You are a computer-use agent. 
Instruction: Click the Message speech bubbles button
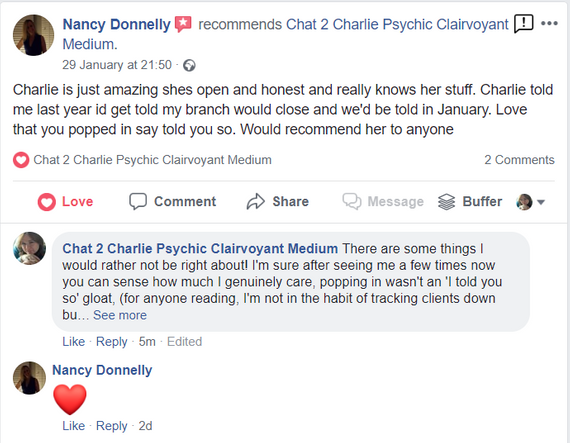[383, 201]
